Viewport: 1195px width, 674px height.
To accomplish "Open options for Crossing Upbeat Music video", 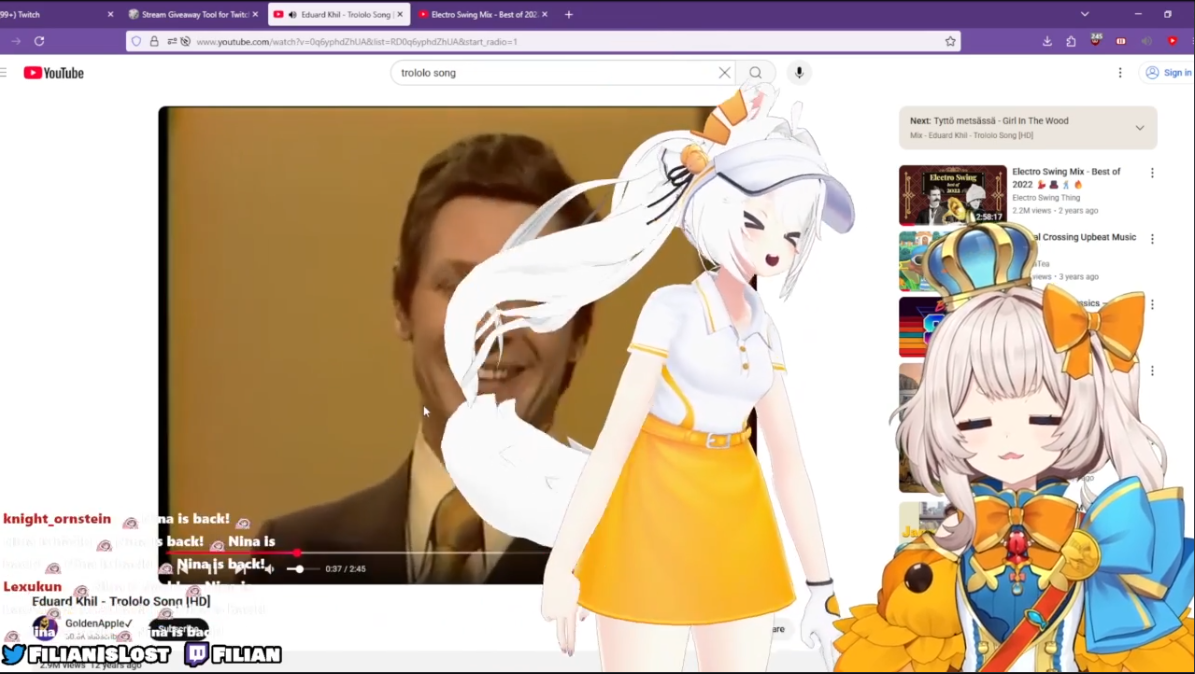I will [1152, 239].
